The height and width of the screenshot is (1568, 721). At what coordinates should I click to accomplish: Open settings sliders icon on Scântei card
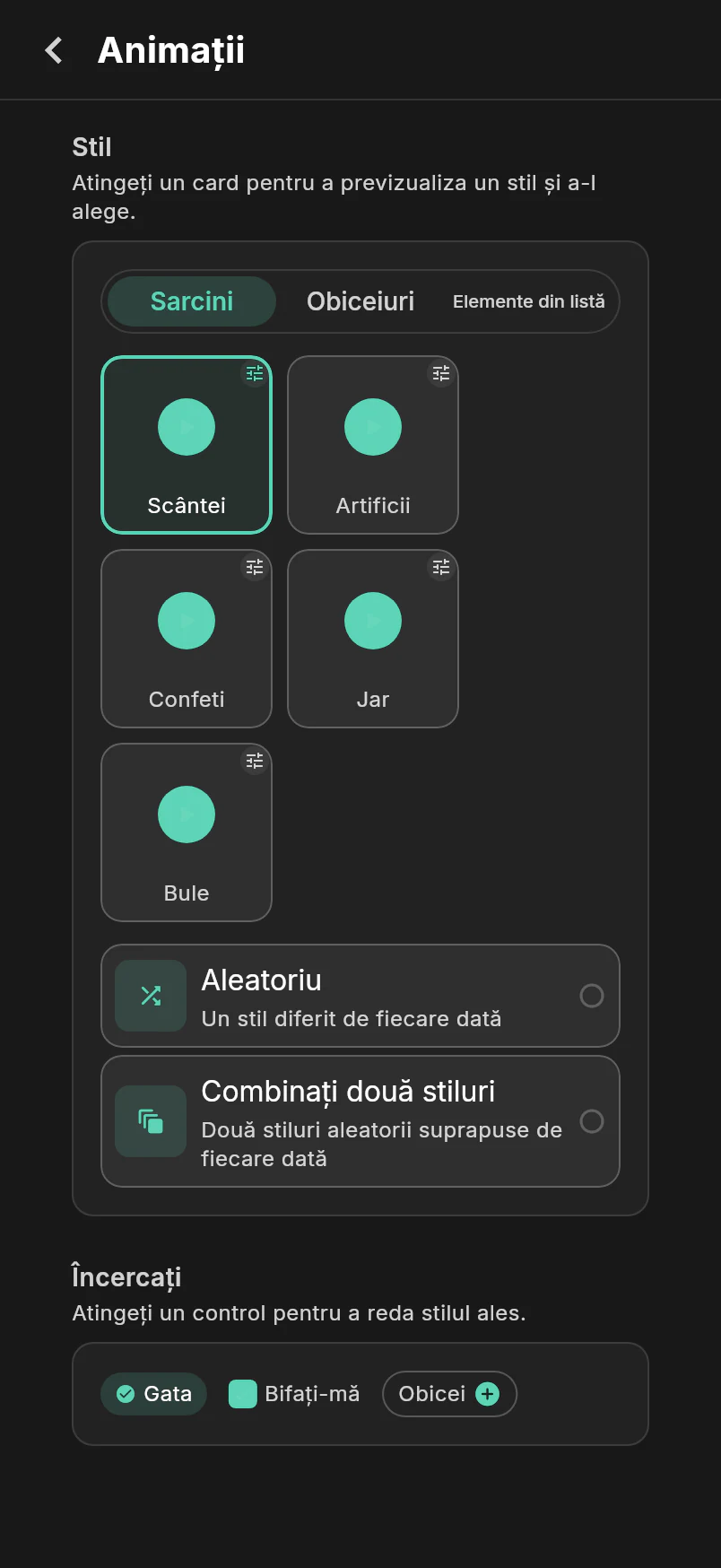tap(255, 373)
